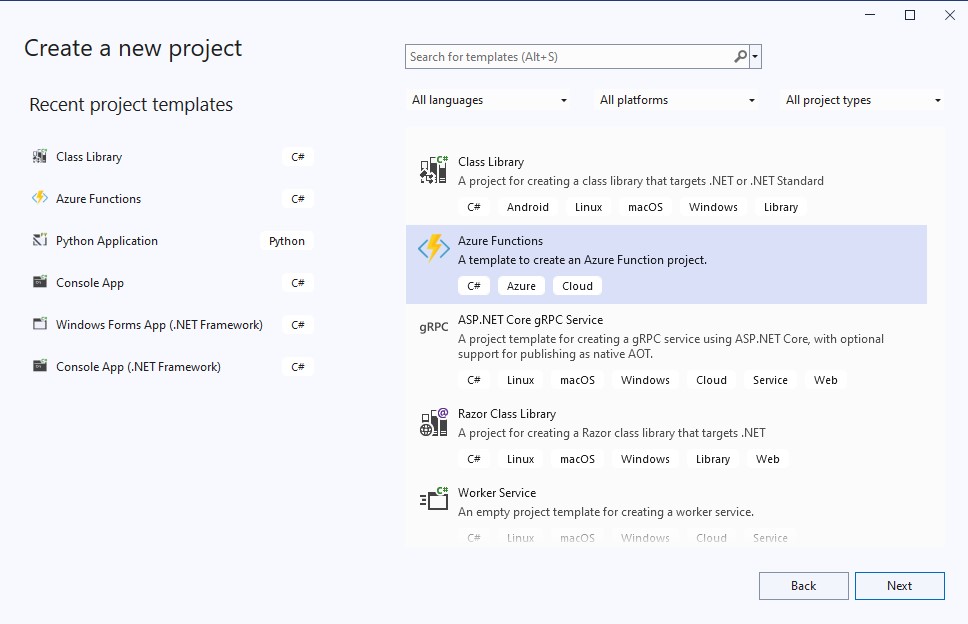
Task: Open the All project types filter dropdown
Action: 862,100
